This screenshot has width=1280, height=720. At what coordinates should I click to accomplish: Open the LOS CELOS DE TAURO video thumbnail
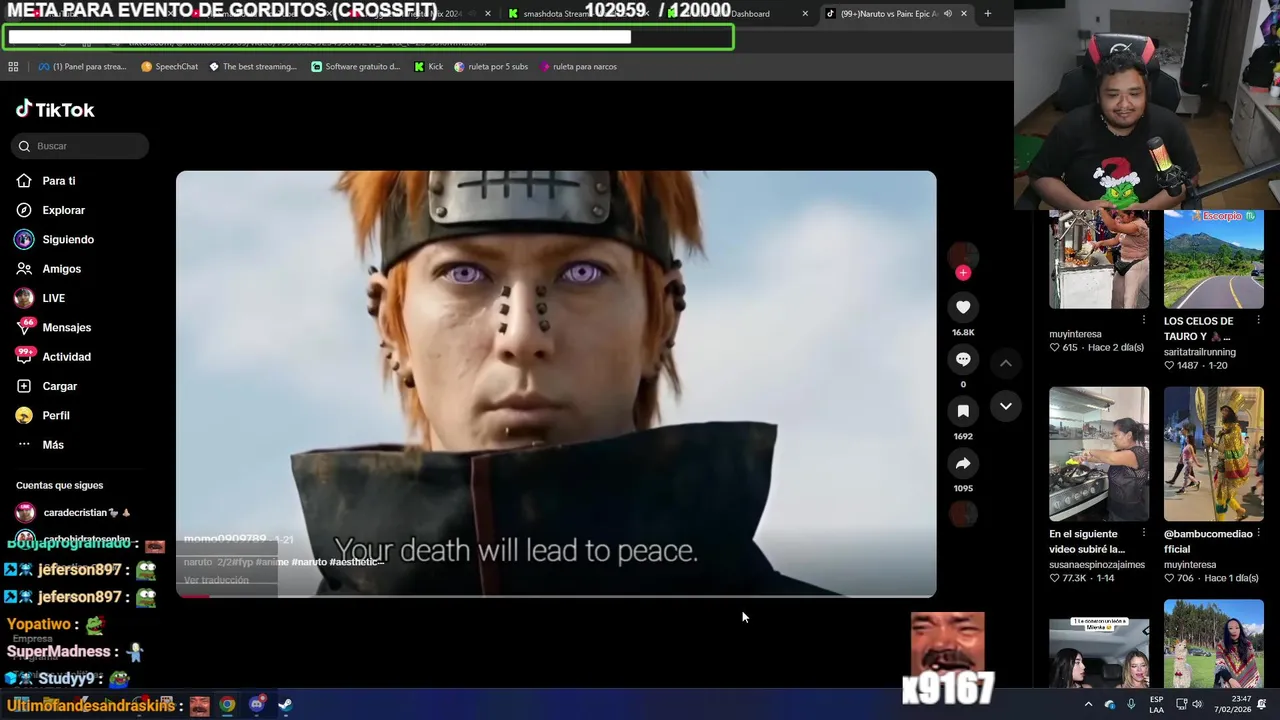1214,260
